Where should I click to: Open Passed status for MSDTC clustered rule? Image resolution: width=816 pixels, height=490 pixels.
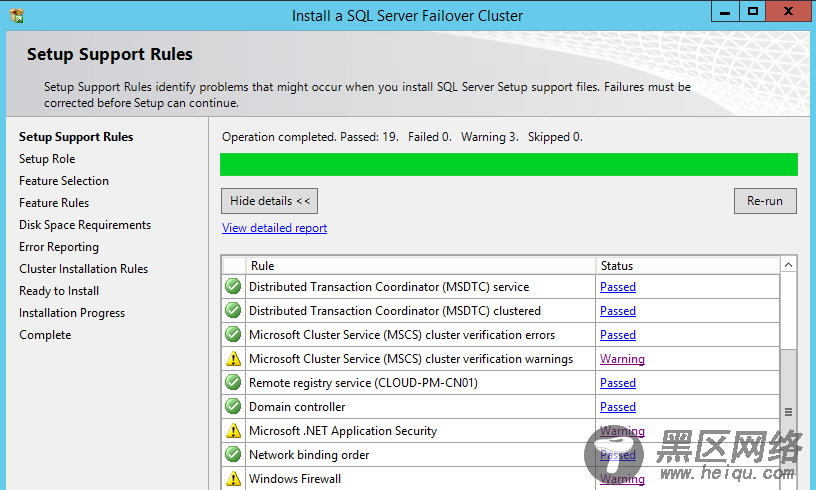click(x=618, y=311)
